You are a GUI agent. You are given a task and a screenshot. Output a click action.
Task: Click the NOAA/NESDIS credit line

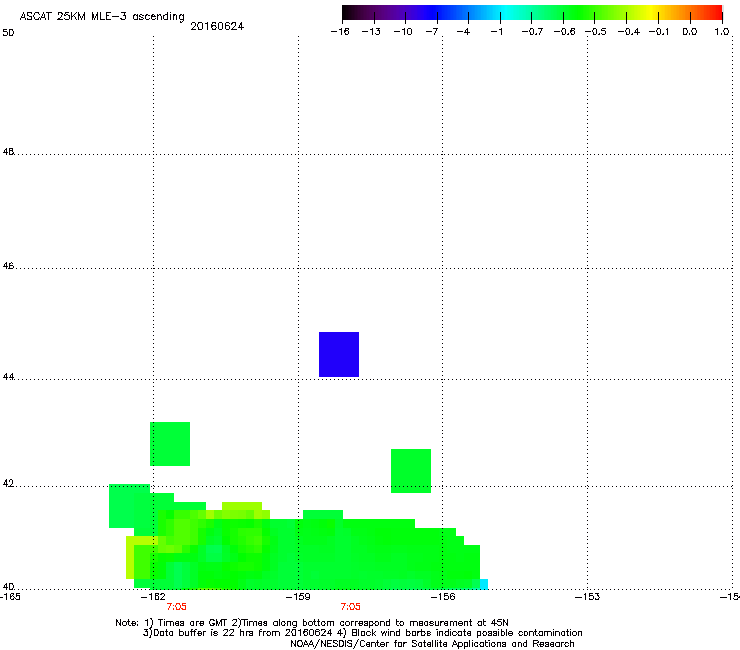point(432,644)
